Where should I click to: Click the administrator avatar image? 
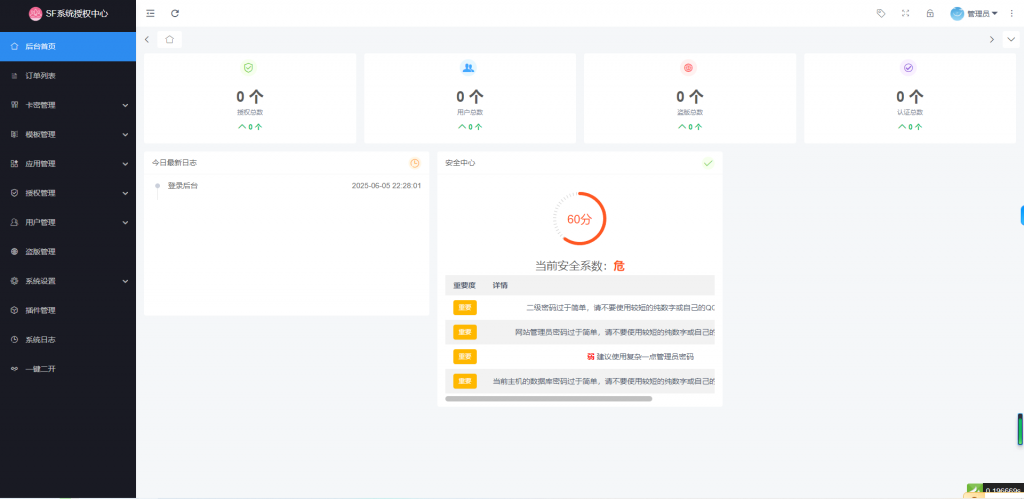tap(957, 13)
